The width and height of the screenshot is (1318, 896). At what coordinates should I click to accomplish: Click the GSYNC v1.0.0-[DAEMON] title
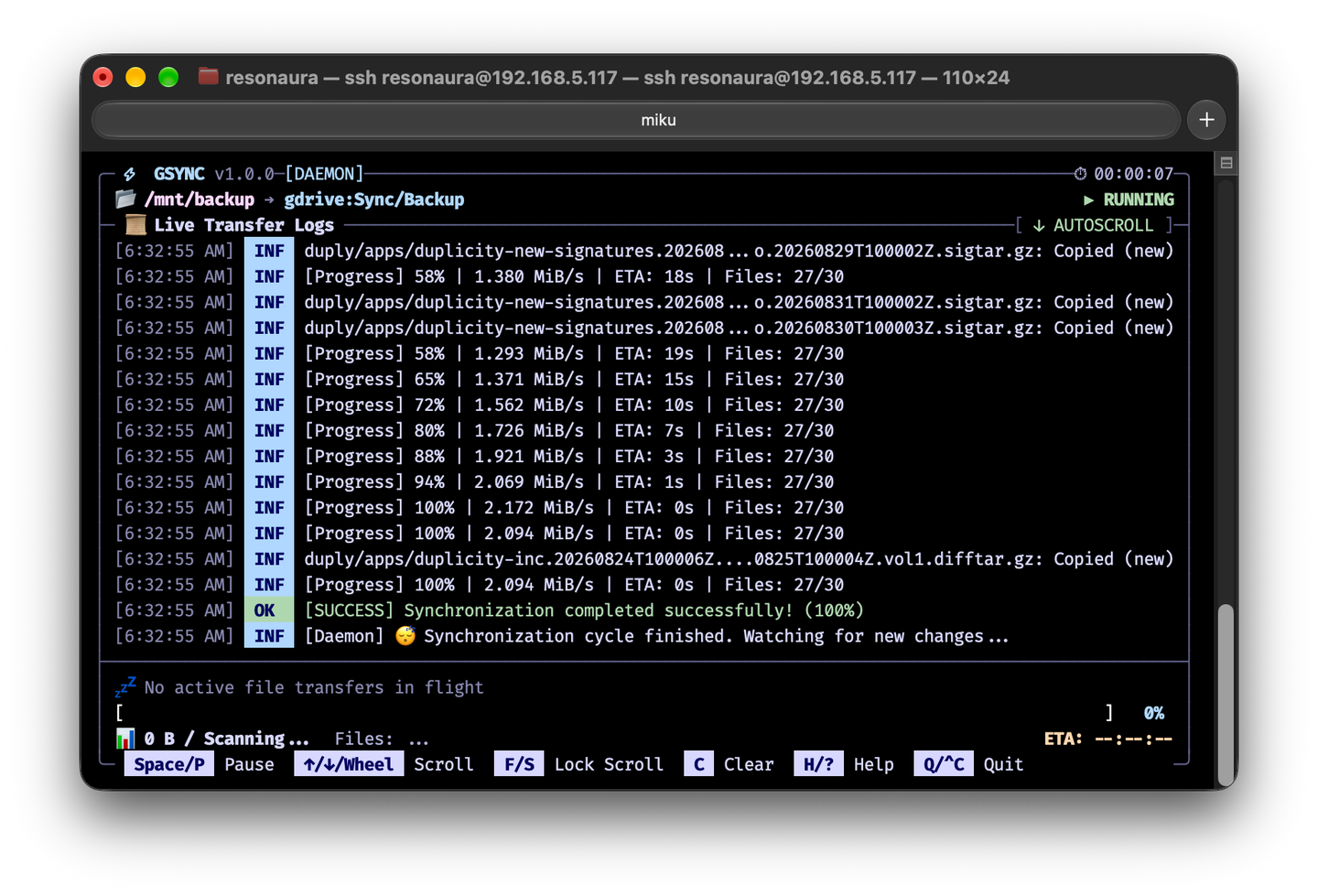pyautogui.click(x=258, y=174)
